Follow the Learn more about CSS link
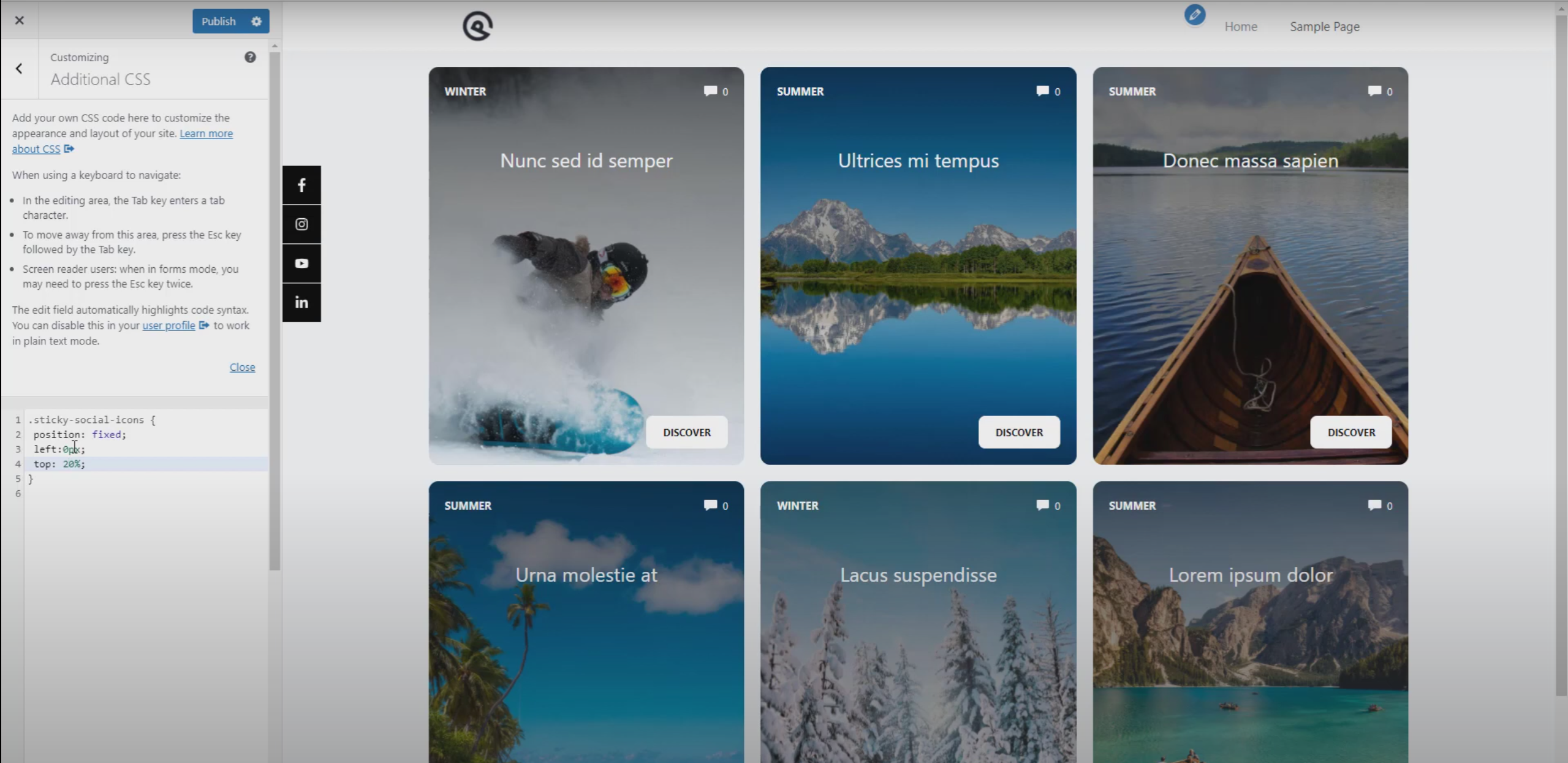 [206, 134]
